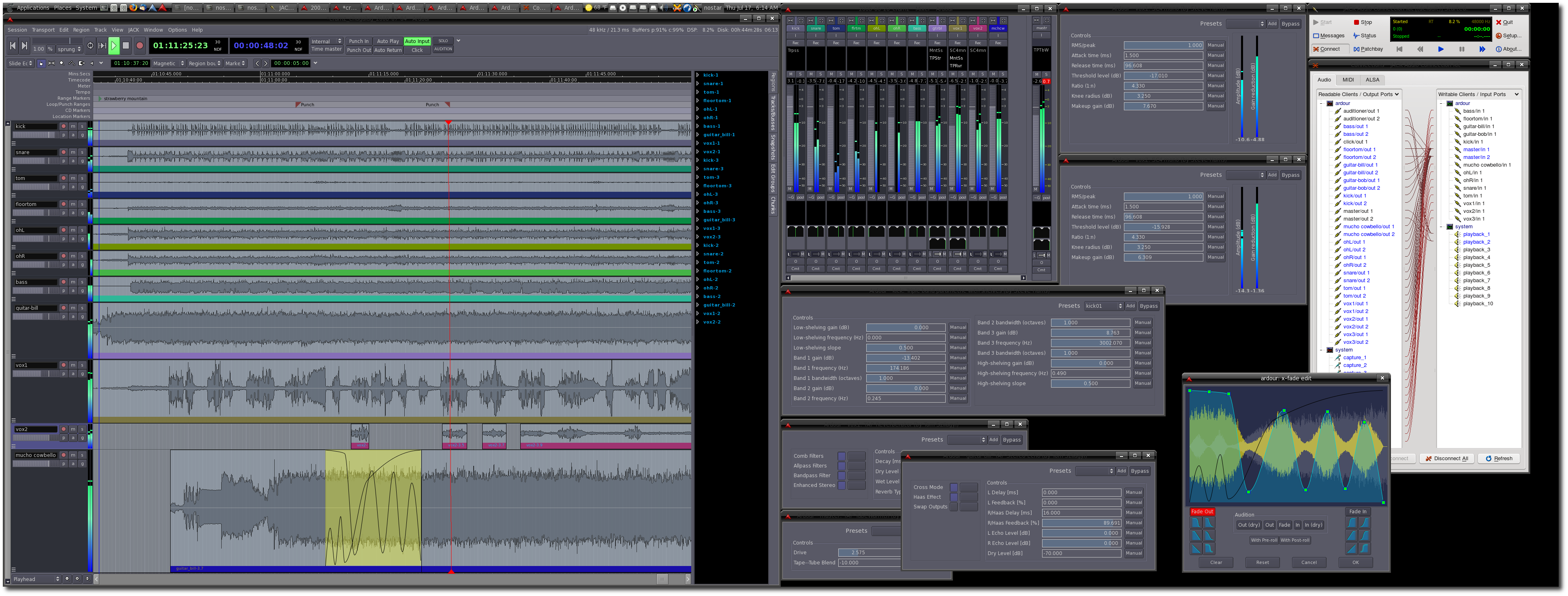Viewport: 1568px width, 596px height.
Task: Toggle loop playback in transport bar
Action: point(90,45)
